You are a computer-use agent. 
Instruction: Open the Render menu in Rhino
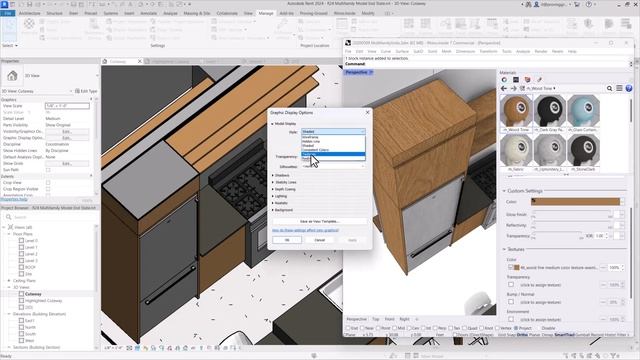tap(541, 51)
